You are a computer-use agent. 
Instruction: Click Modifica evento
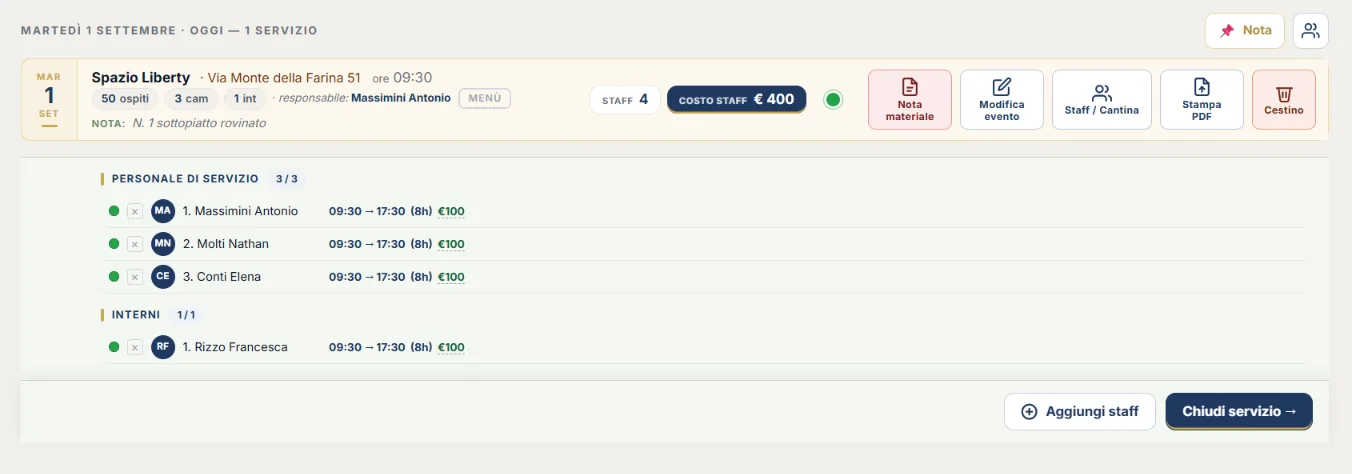tap(1002, 100)
